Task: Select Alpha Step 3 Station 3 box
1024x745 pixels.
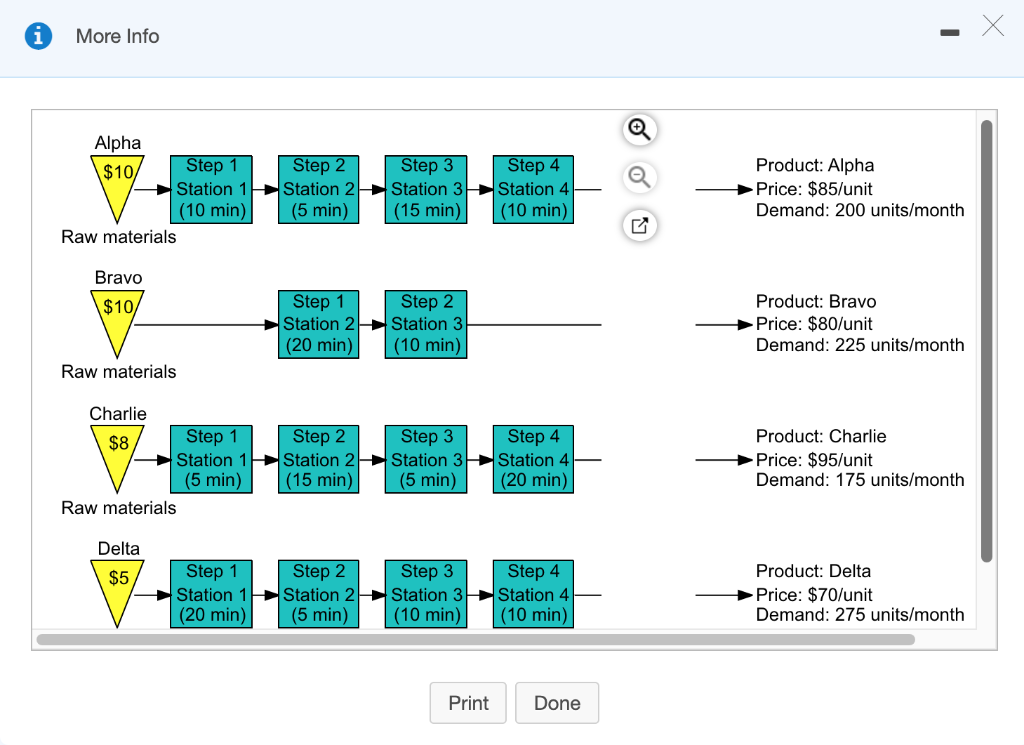Action: (x=426, y=189)
